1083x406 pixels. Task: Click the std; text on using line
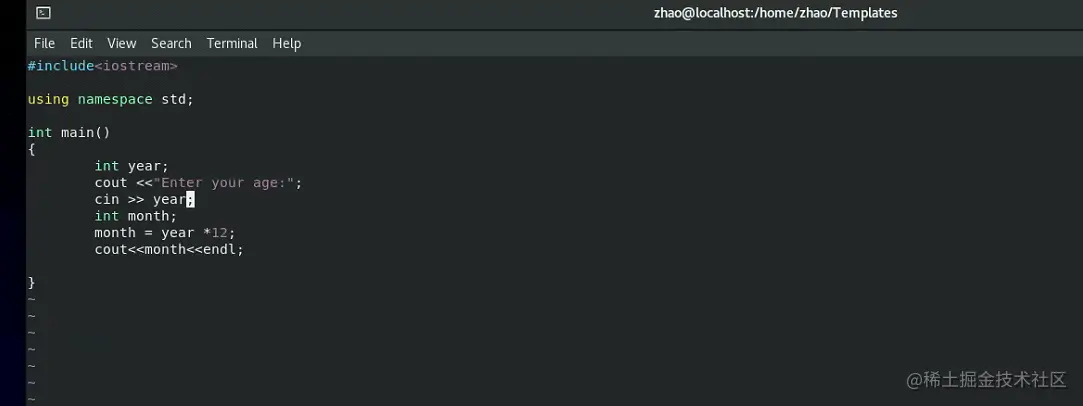[x=178, y=99]
